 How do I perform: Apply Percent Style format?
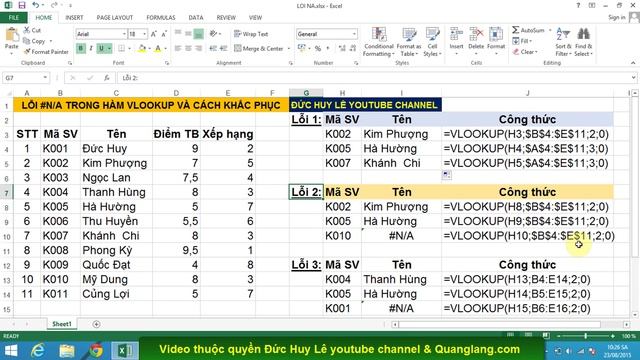[x=318, y=49]
